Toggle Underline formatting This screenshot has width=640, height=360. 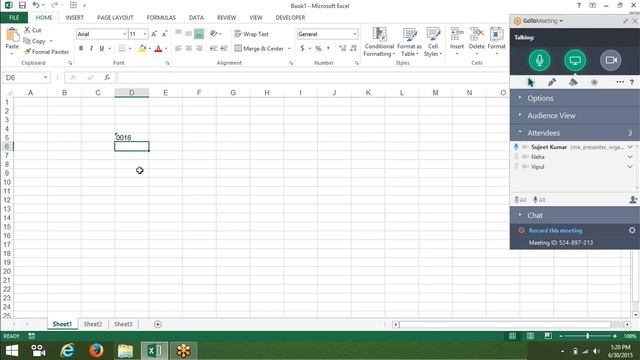[x=102, y=49]
